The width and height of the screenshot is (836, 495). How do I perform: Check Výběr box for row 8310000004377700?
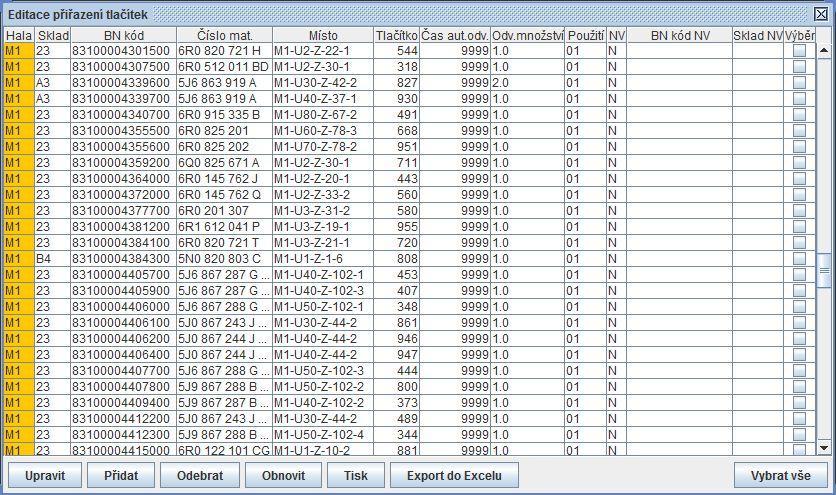click(799, 211)
